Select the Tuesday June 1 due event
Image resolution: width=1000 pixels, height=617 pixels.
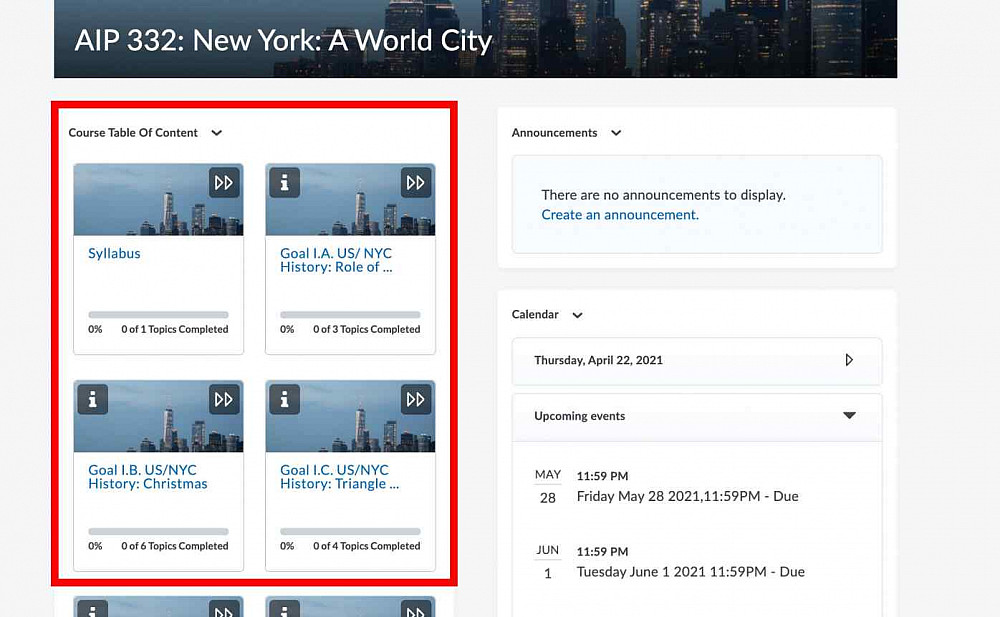(690, 572)
